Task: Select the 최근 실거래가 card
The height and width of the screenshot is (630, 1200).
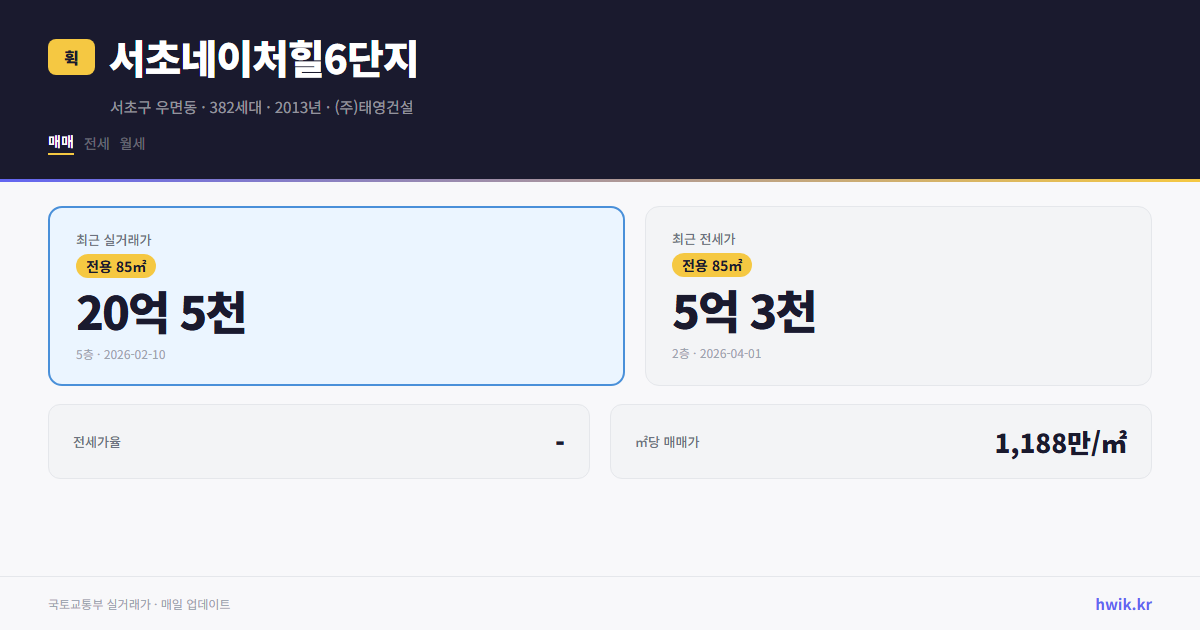Action: (x=335, y=295)
